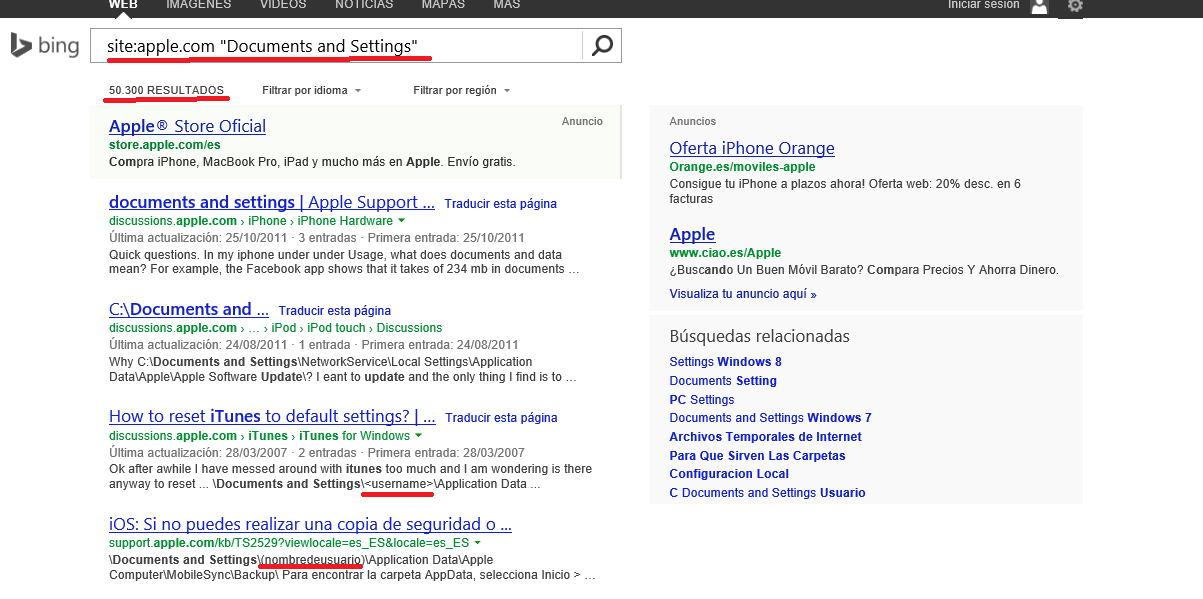Select 'Configuracion Local' related search
Screen dimensions: 1203x599
click(729, 474)
